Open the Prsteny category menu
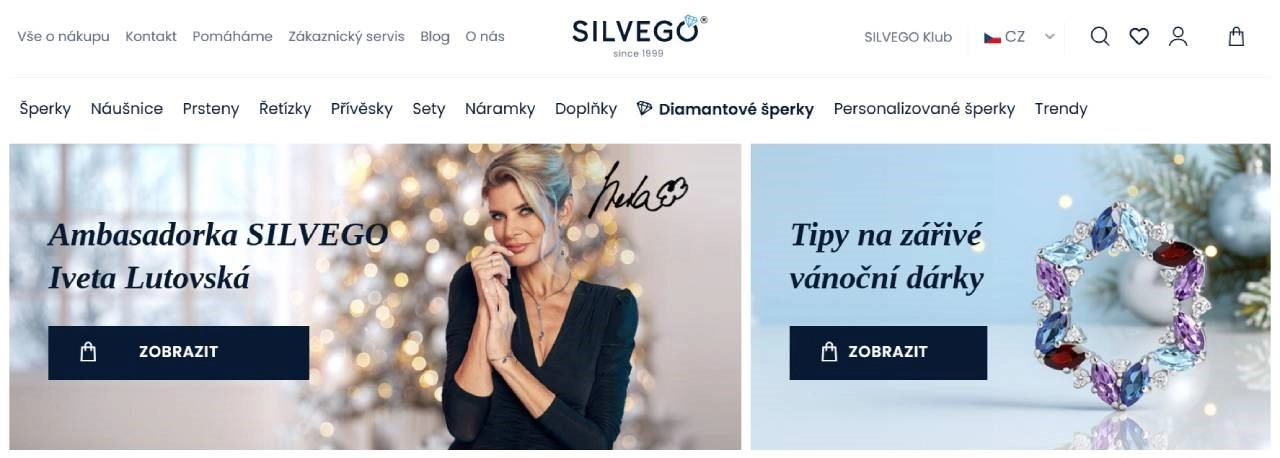The width and height of the screenshot is (1280, 458). click(x=211, y=109)
